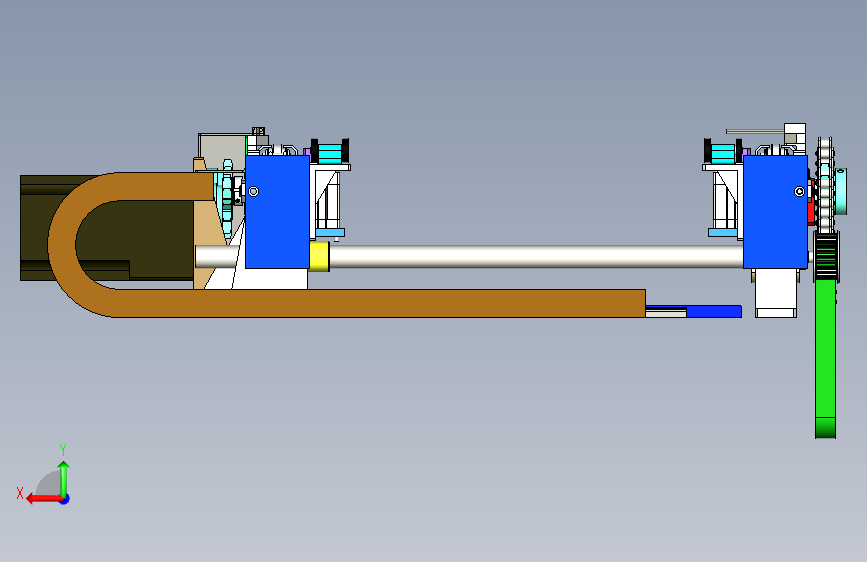Select the long gray horizontal shaft
Screen dimensions: 867x562
[536, 257]
